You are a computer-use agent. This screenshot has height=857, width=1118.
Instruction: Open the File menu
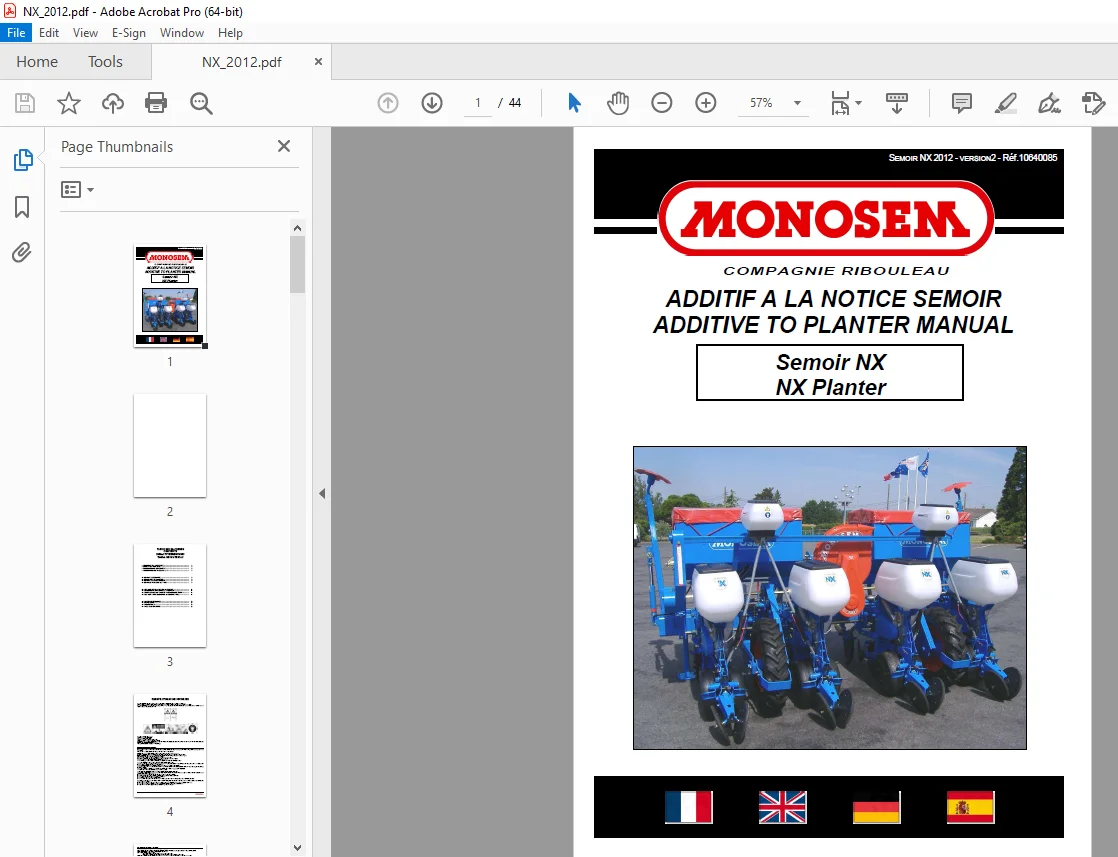(16, 33)
